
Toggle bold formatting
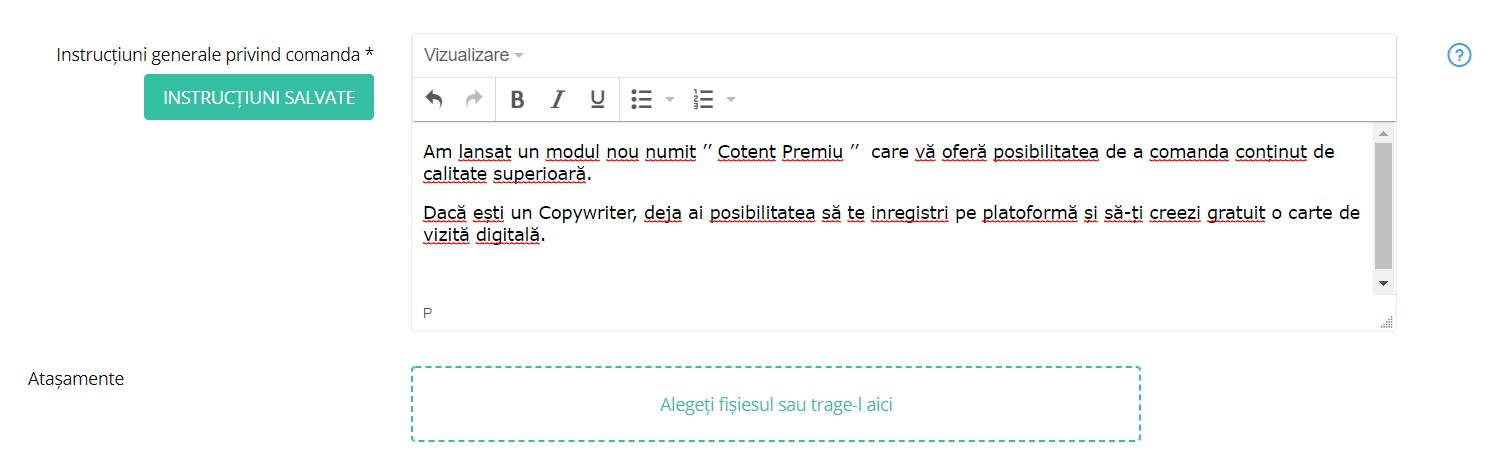point(517,99)
